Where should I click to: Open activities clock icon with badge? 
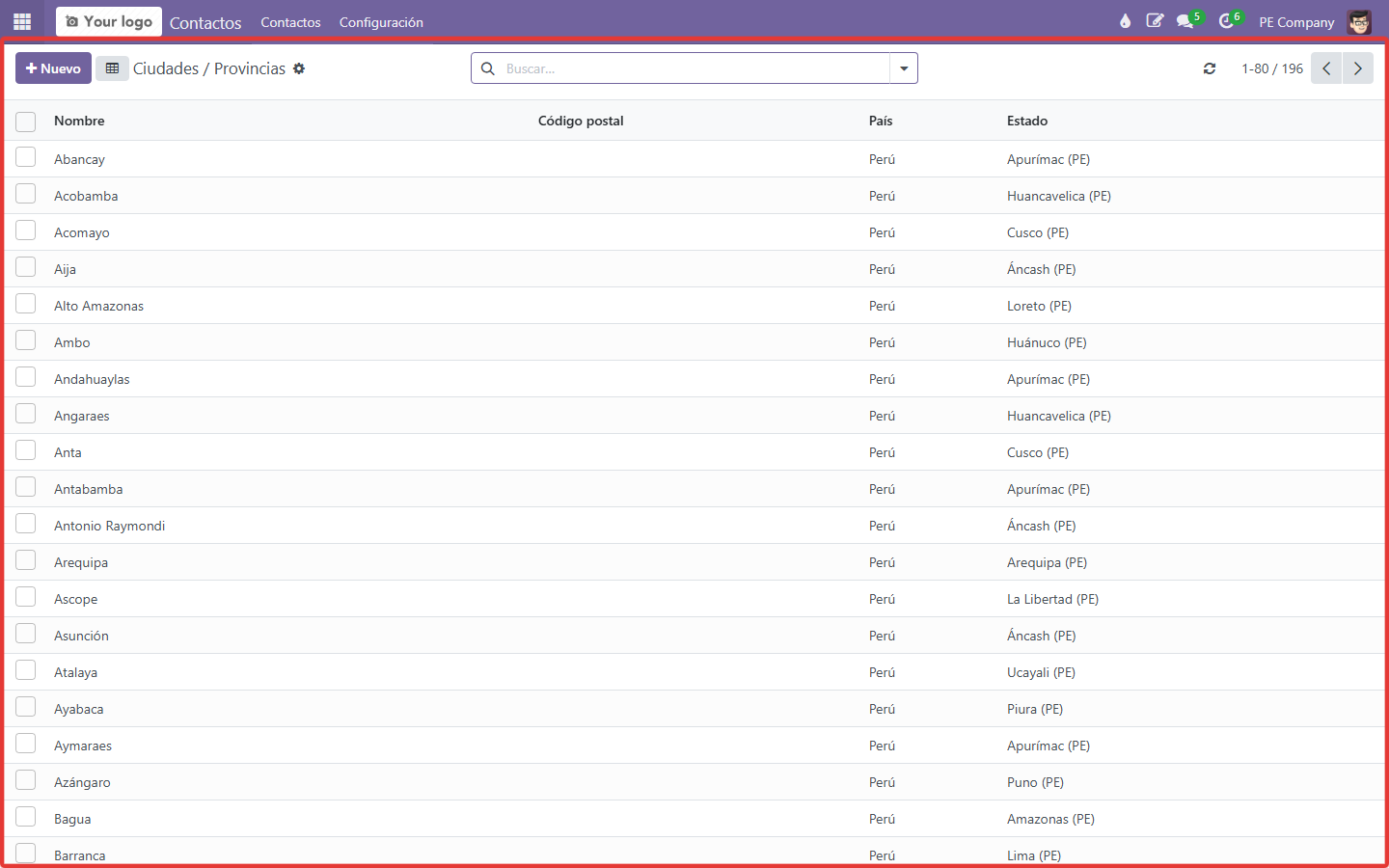click(x=1226, y=21)
